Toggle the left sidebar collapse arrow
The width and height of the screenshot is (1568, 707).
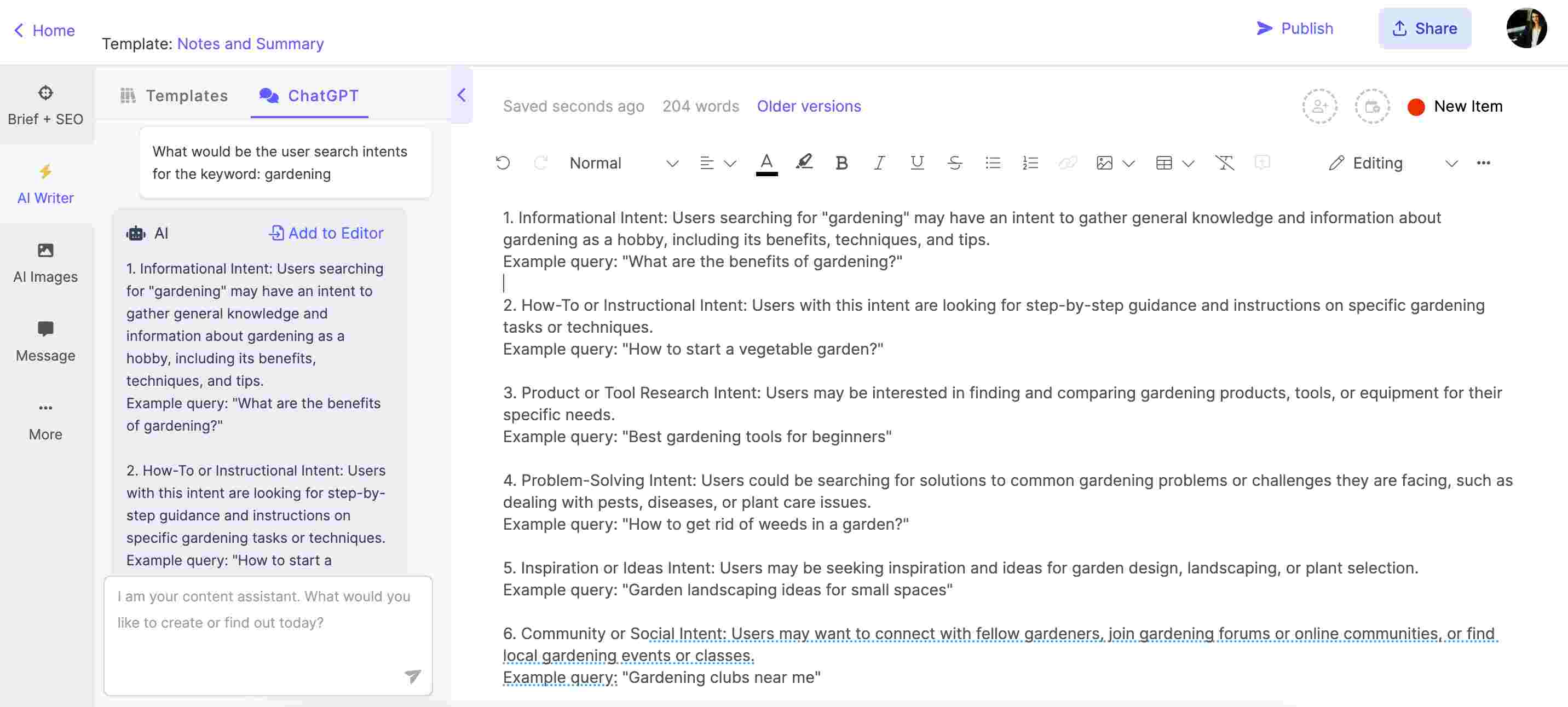pyautogui.click(x=460, y=94)
